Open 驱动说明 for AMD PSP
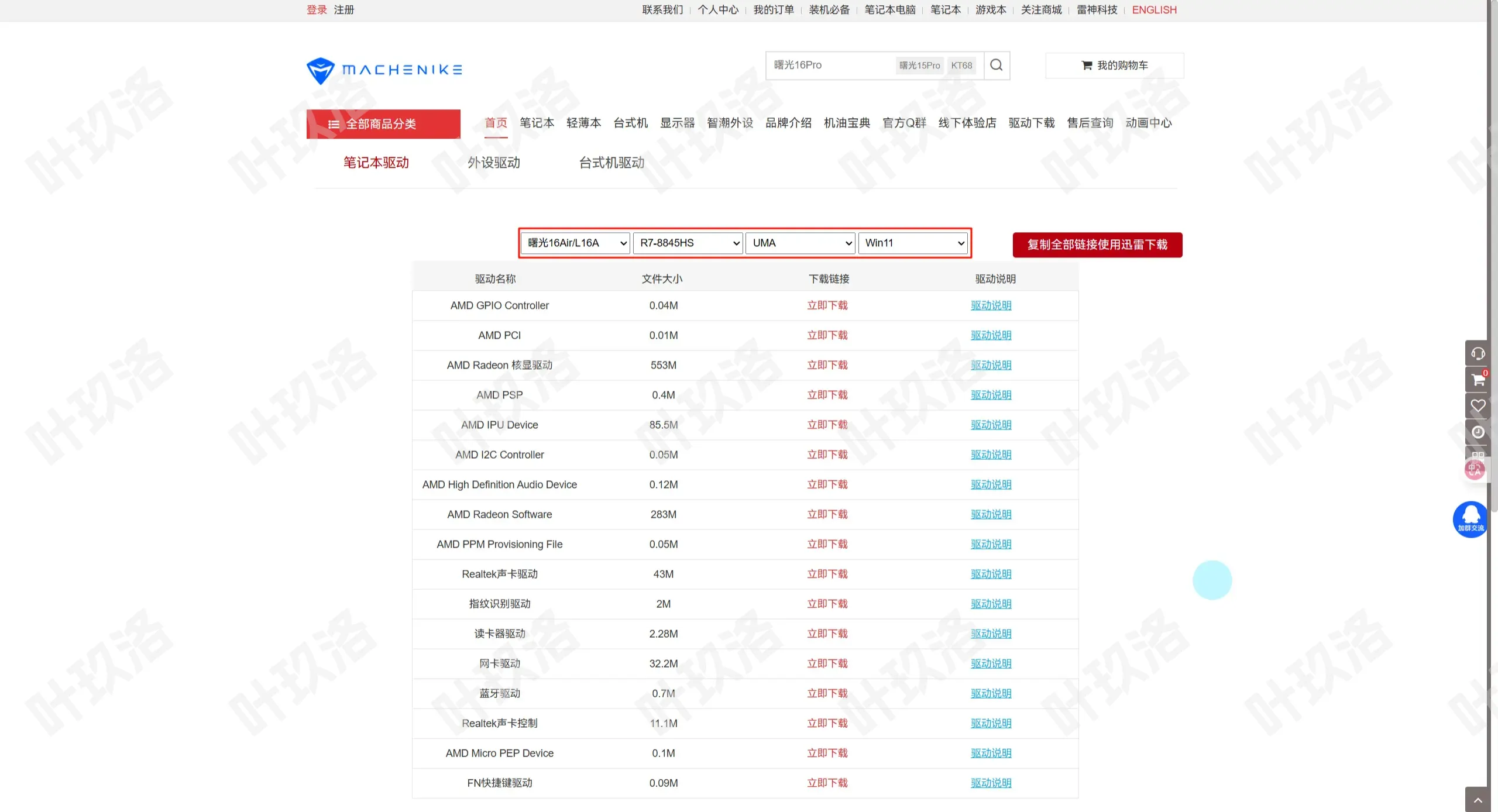1498x812 pixels. coord(991,395)
